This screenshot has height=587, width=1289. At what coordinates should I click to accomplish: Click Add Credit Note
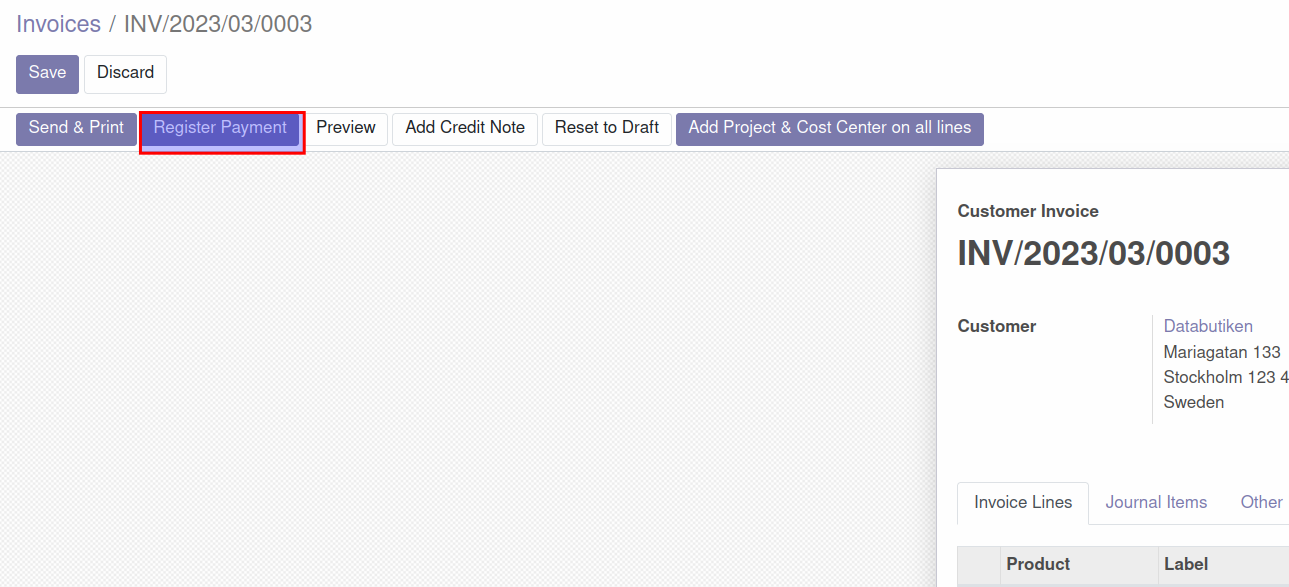click(465, 129)
